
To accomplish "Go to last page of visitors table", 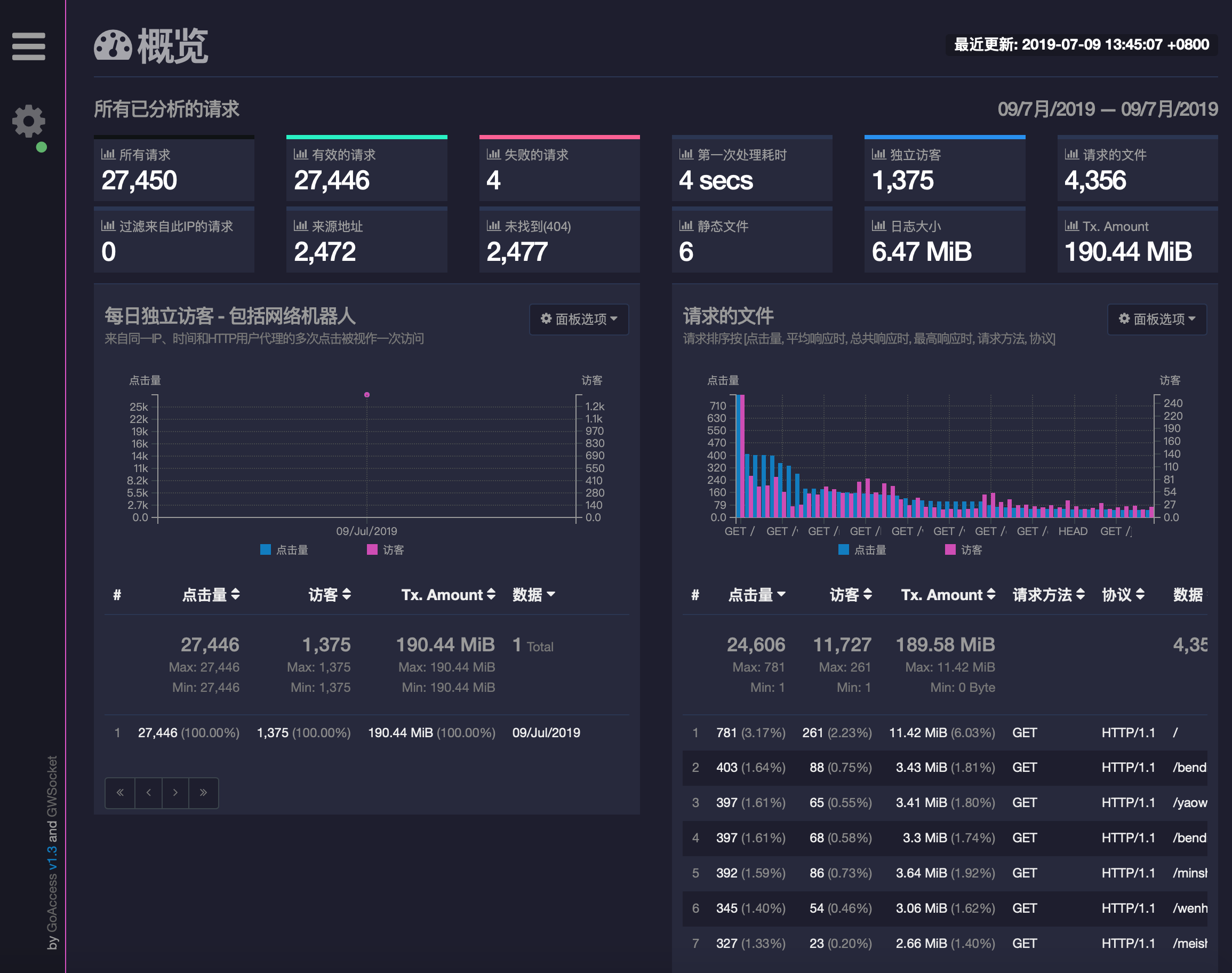I will (x=203, y=792).
